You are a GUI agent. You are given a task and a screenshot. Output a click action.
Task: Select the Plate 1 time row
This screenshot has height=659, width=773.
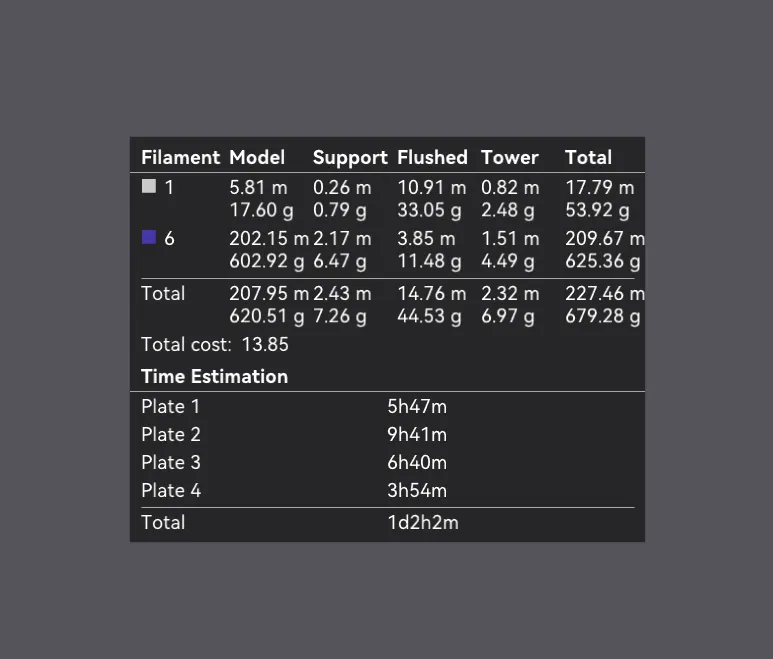coord(387,407)
